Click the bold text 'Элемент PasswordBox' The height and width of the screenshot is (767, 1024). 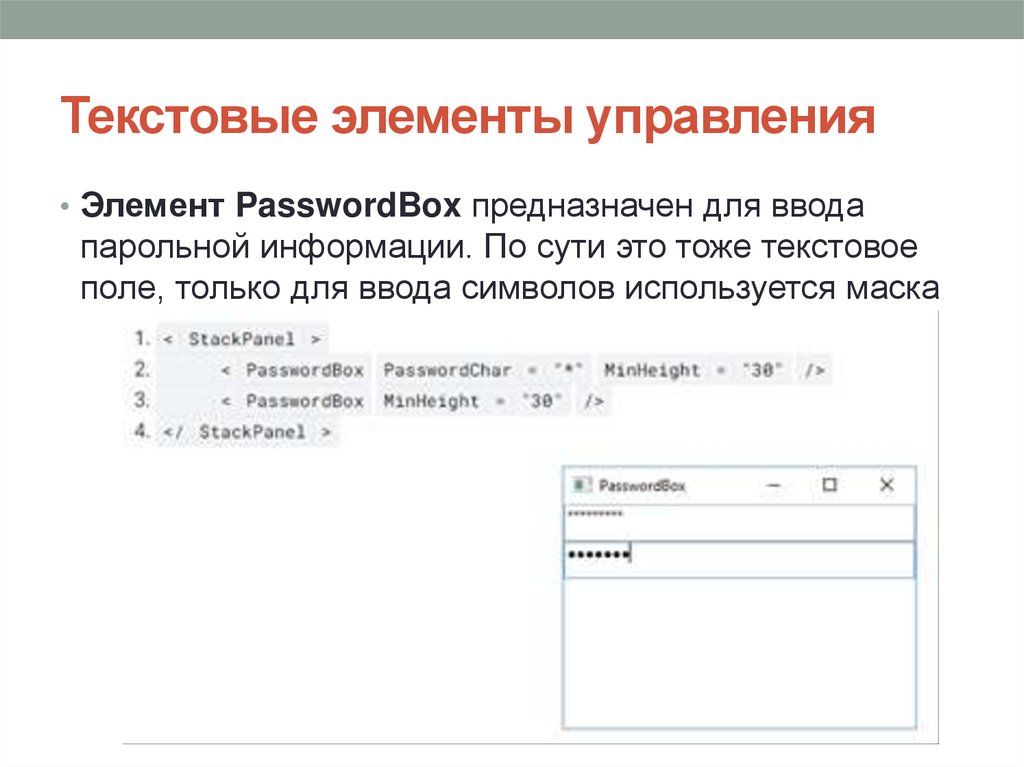270,205
